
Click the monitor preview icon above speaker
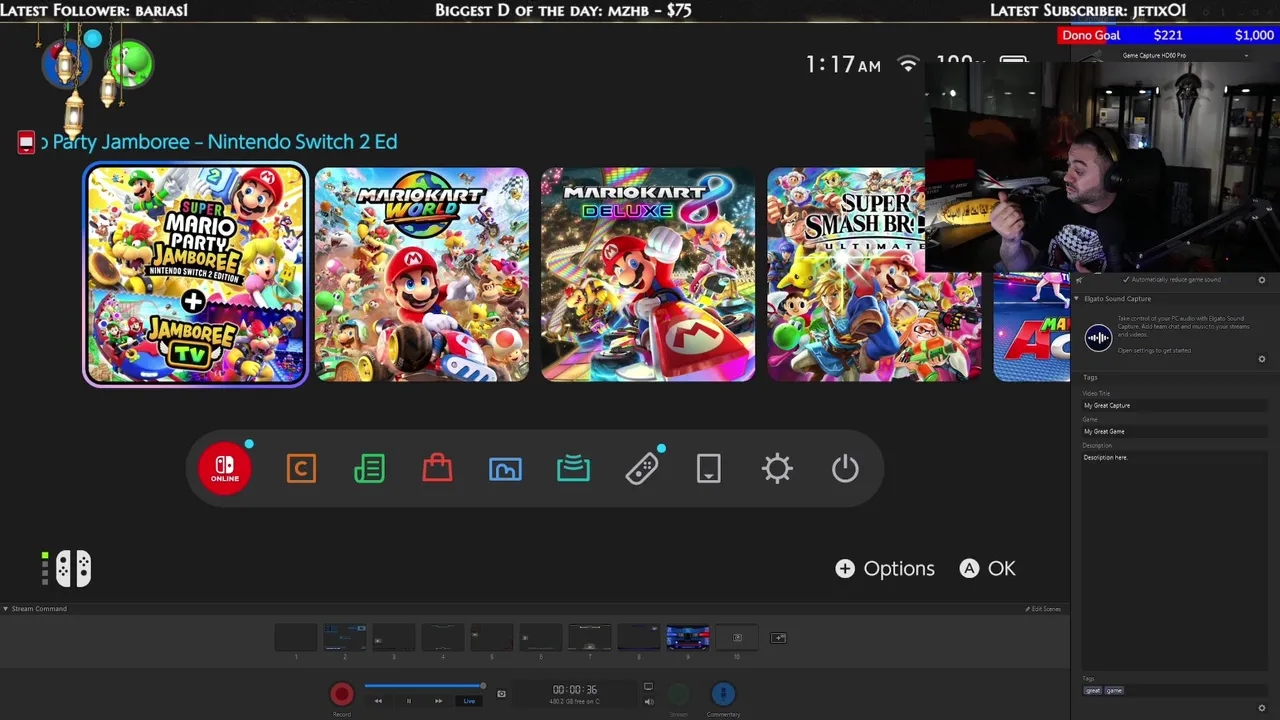tap(648, 686)
